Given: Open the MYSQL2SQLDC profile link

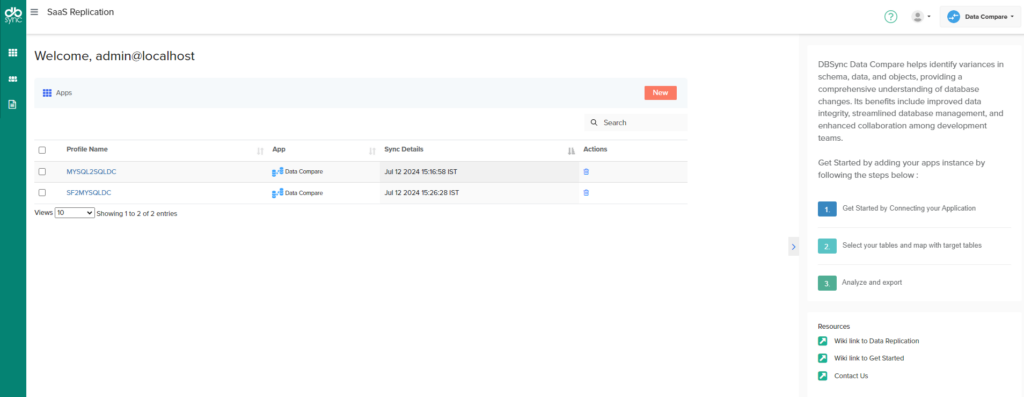Looking at the screenshot, I should pyautogui.click(x=91, y=172).
